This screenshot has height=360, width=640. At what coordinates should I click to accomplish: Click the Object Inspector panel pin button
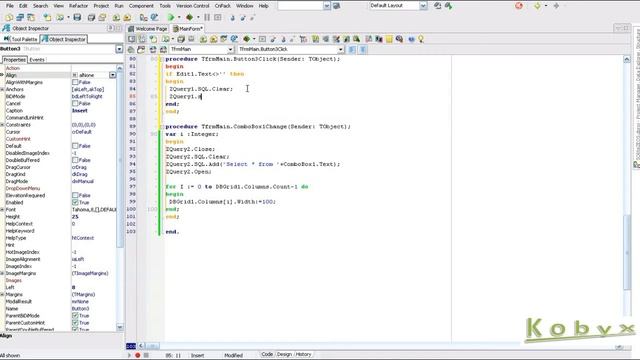coord(111,28)
